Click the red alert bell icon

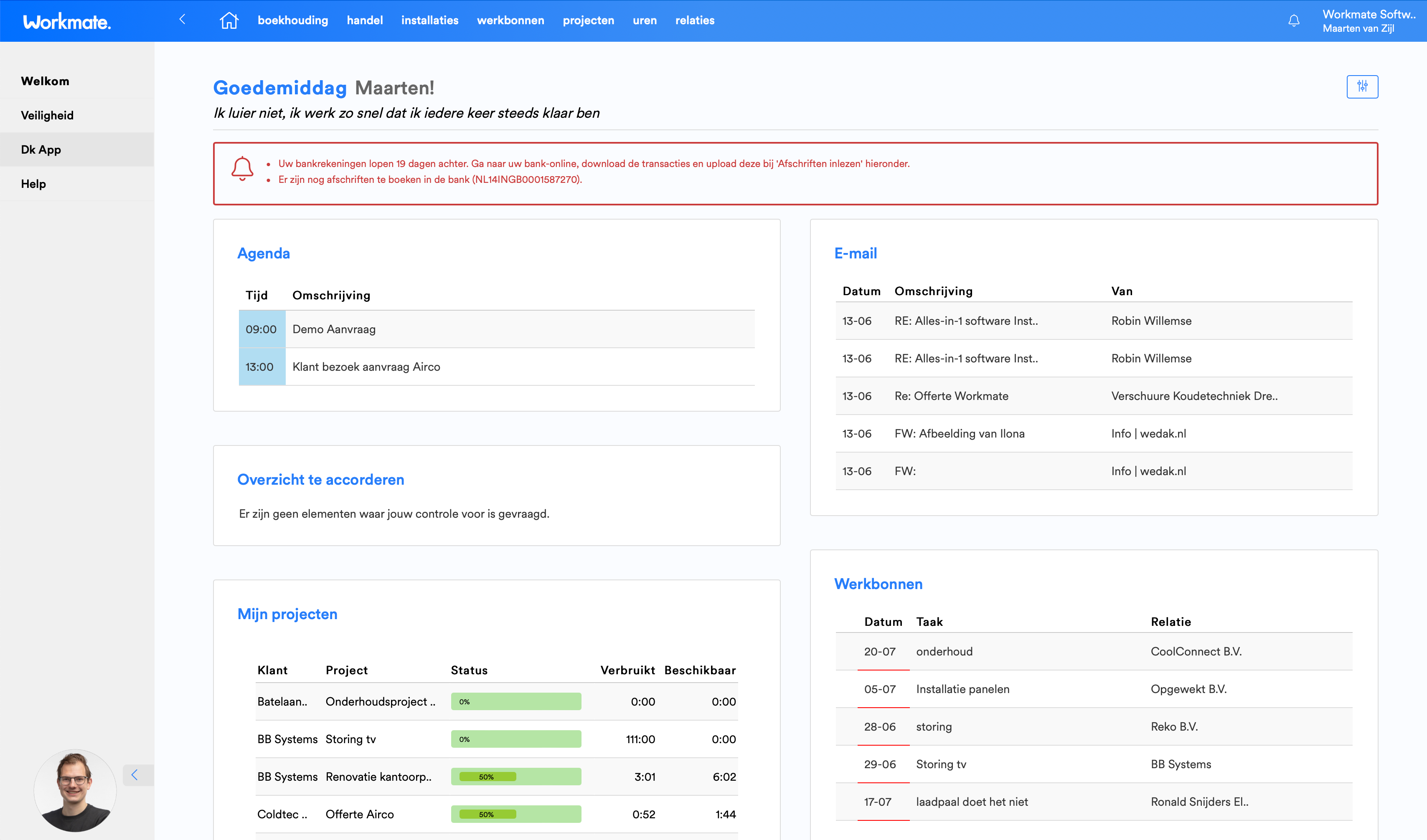tap(242, 169)
